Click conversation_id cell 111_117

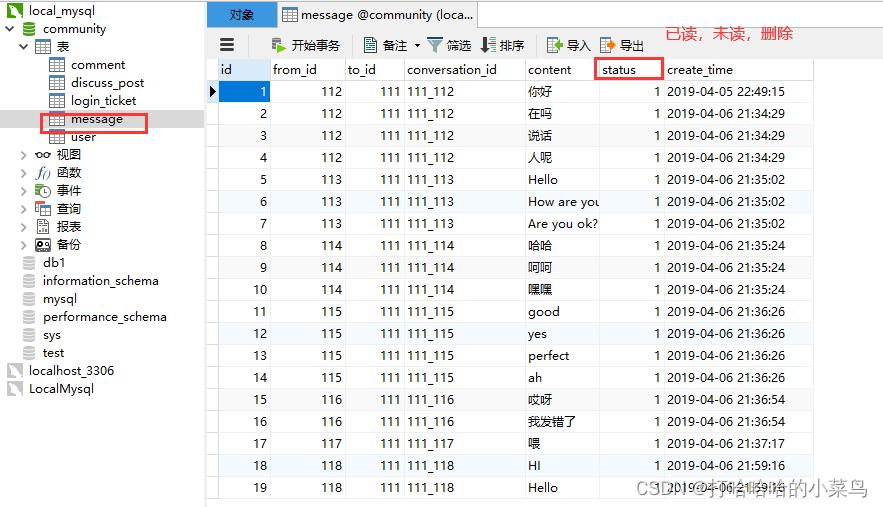tap(465, 443)
